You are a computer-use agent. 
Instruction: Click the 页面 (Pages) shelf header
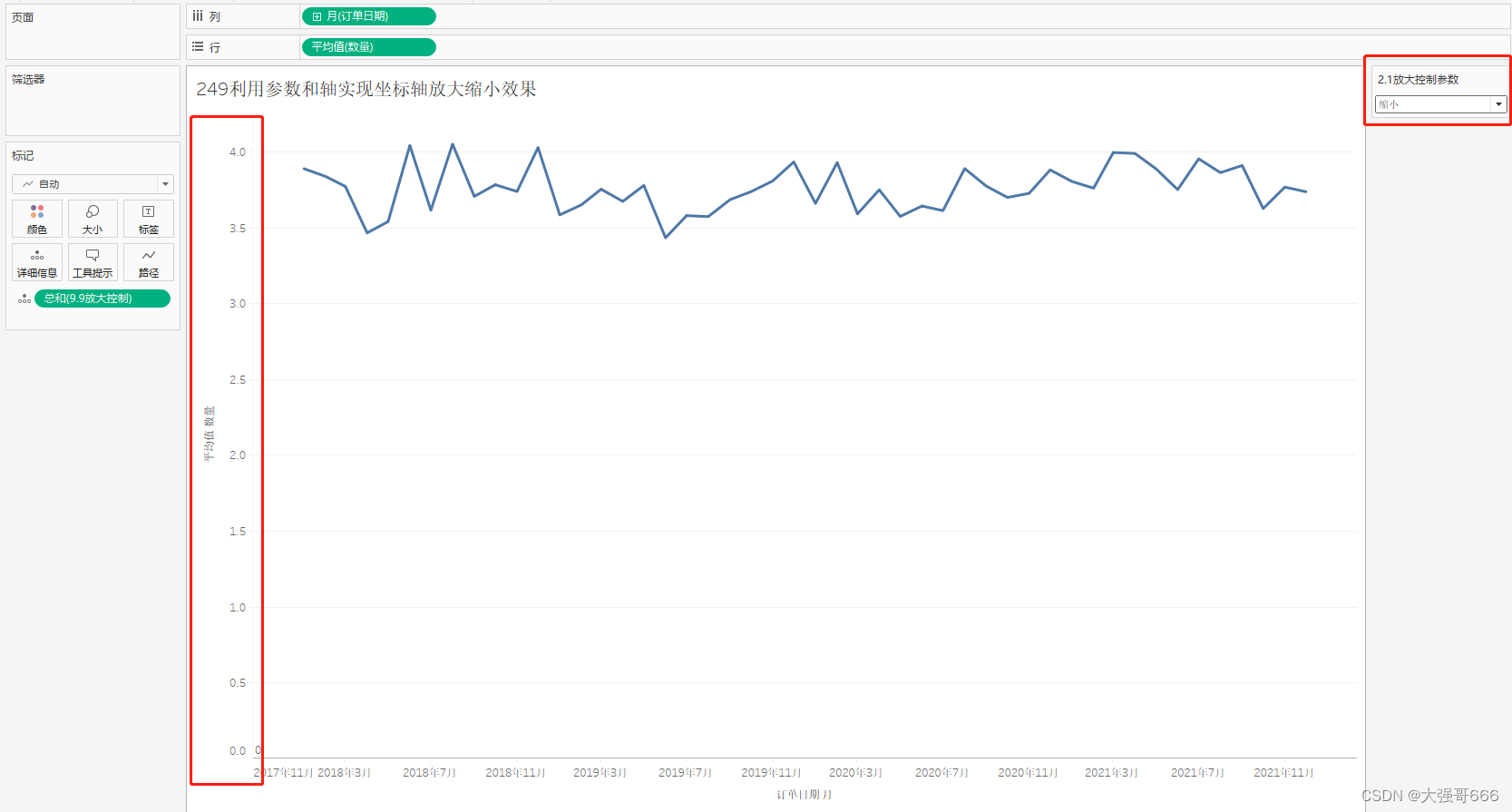click(23, 17)
